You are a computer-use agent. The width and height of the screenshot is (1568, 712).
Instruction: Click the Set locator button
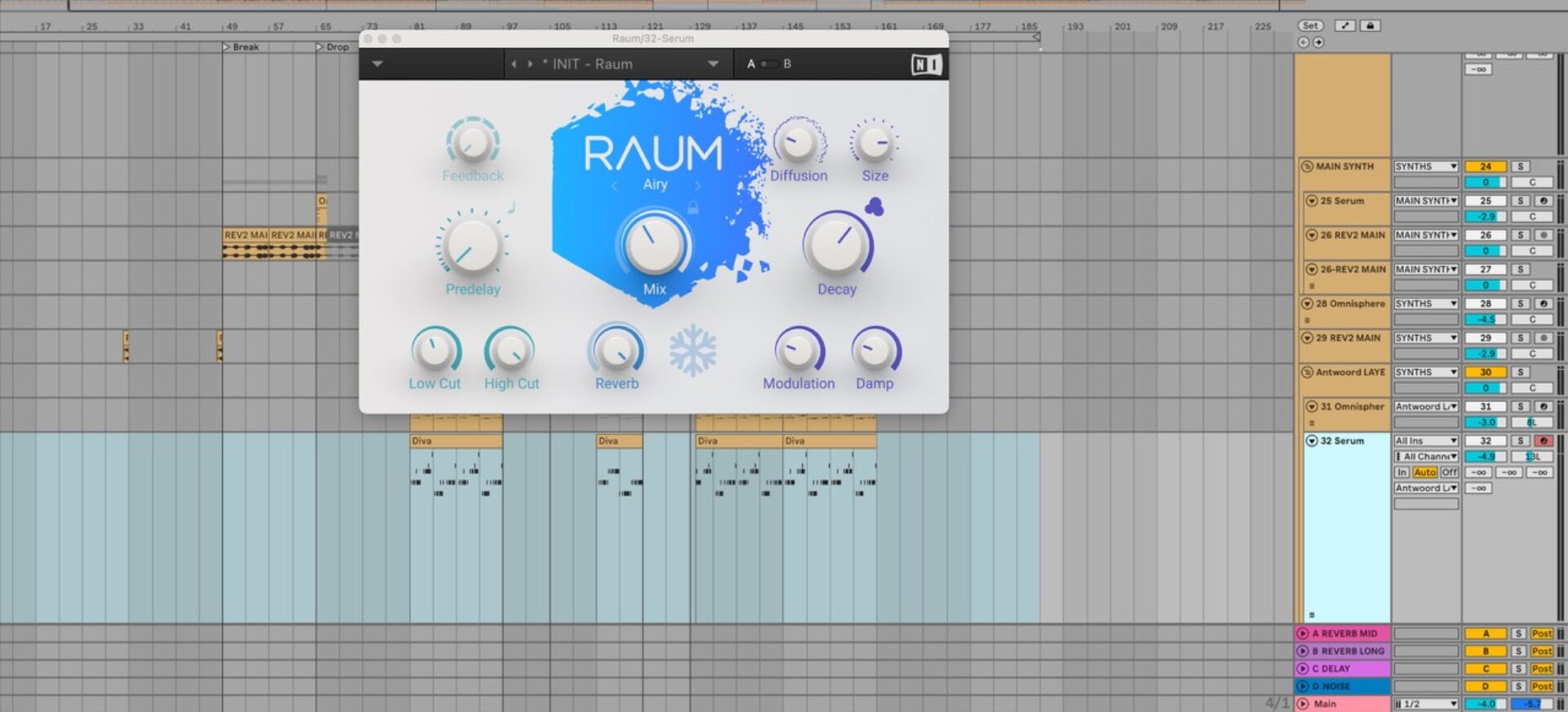(1310, 25)
